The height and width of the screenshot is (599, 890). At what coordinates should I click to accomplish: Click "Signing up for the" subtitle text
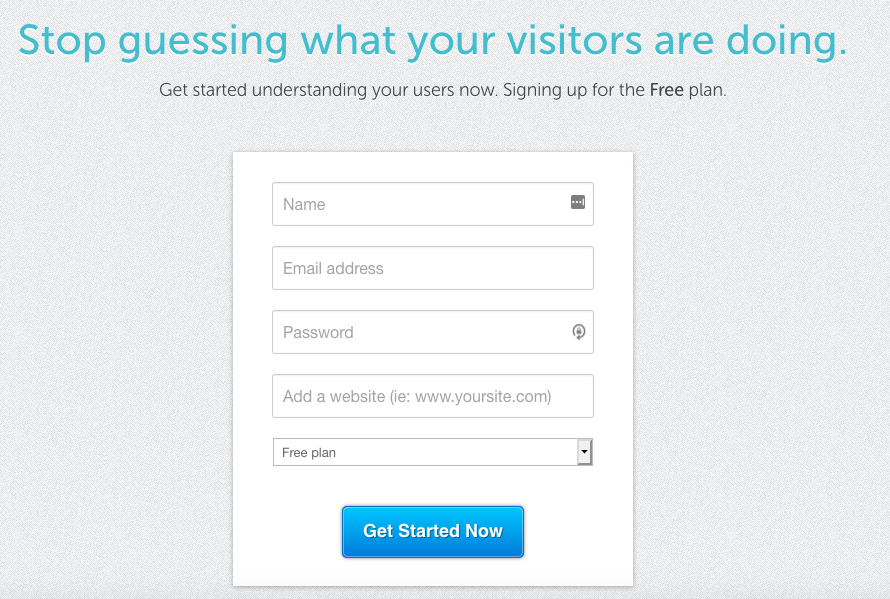coord(574,90)
